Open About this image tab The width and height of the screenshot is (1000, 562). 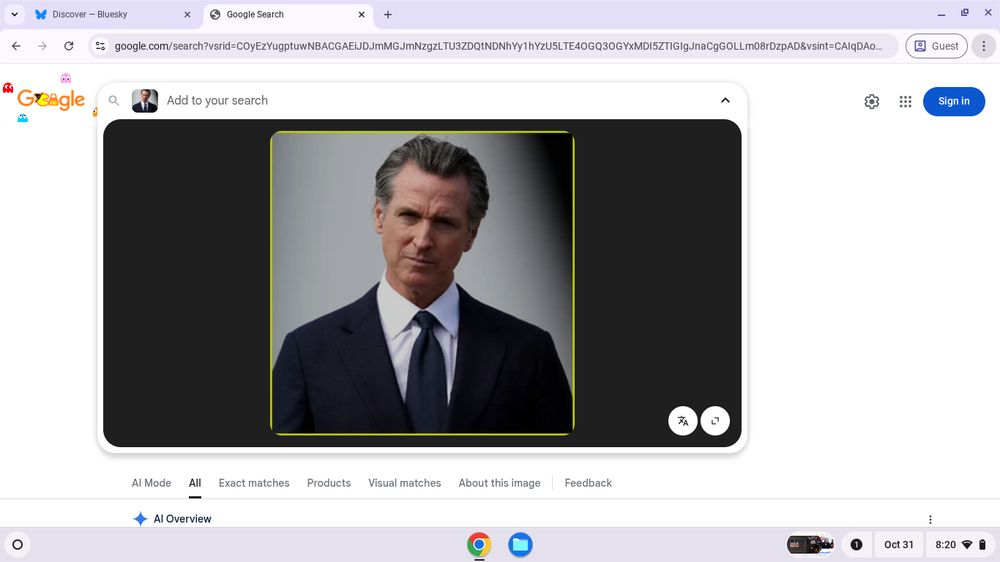coord(499,483)
